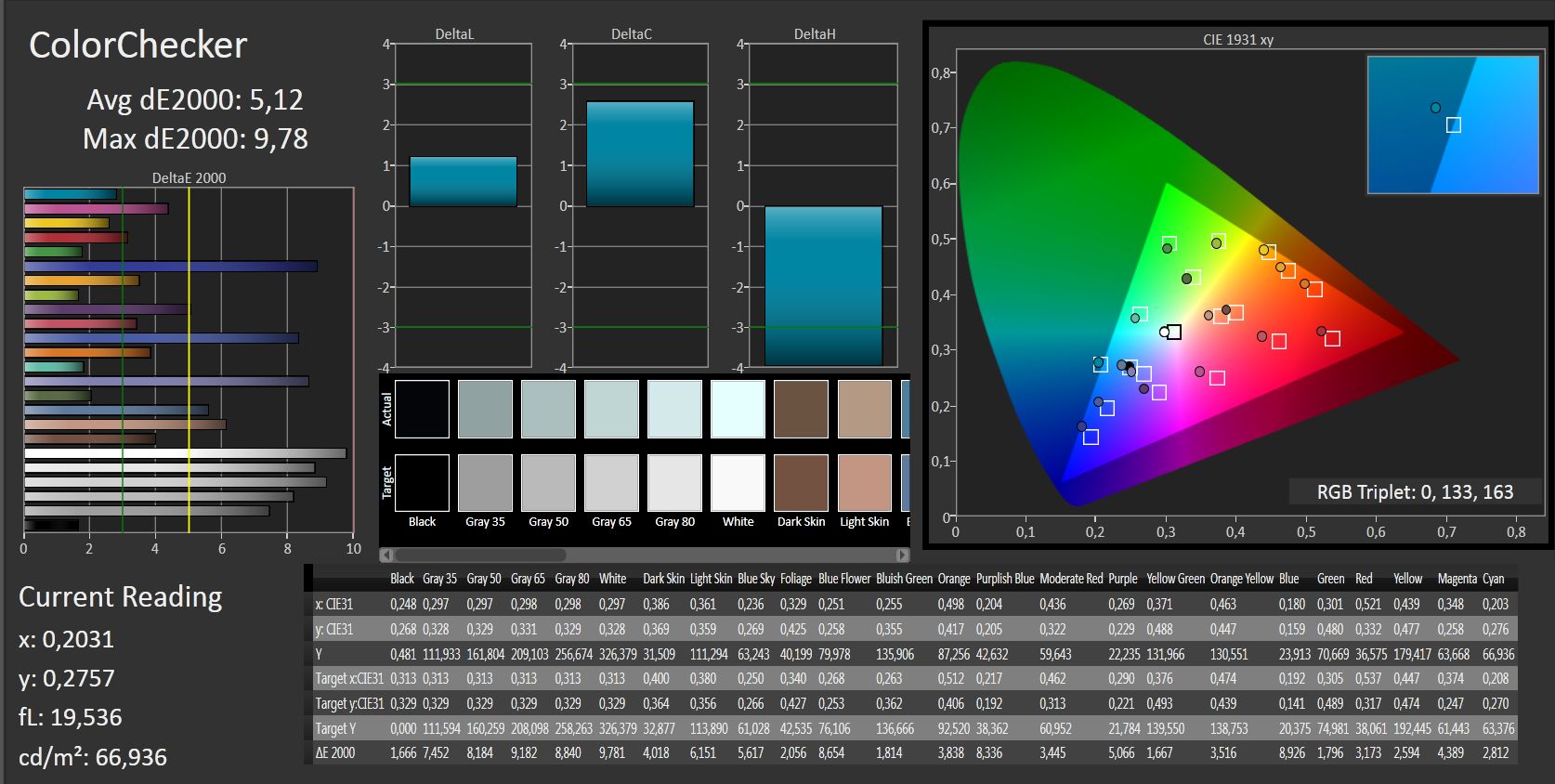Click the negative bar in the DeltaH chart

click(822, 285)
